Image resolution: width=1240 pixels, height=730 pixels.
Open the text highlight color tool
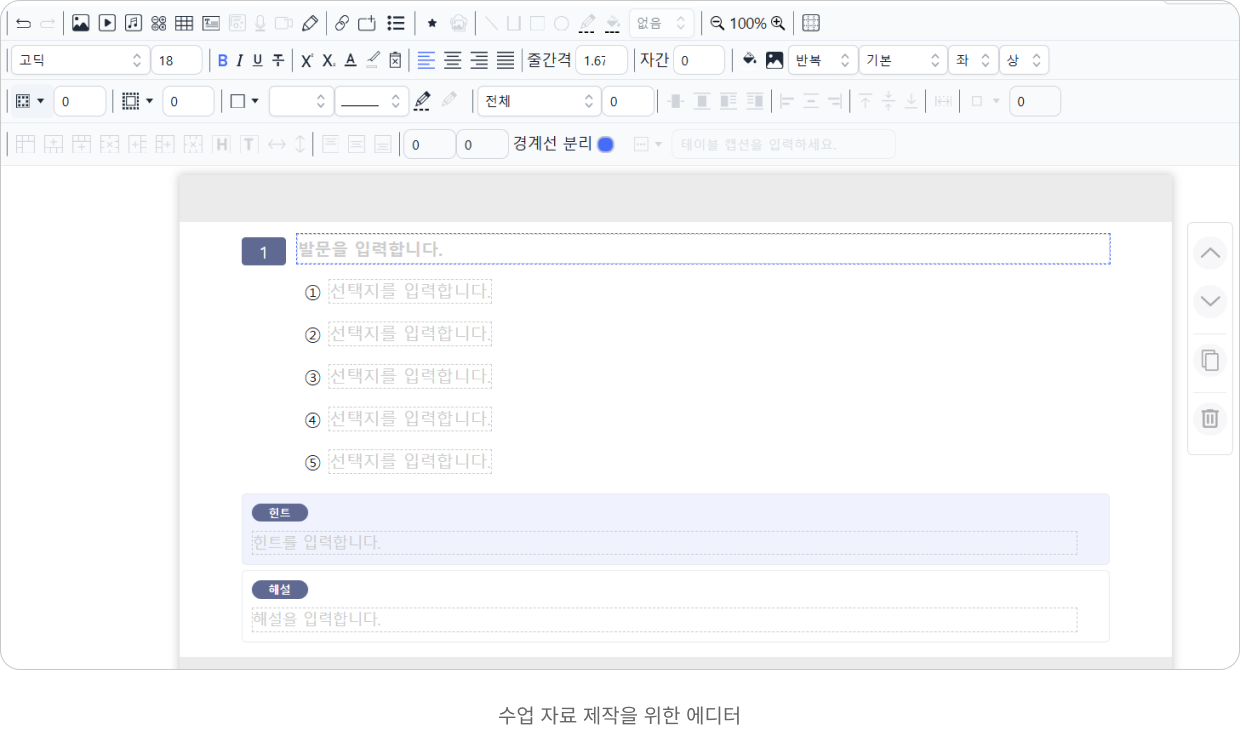[x=373, y=61]
